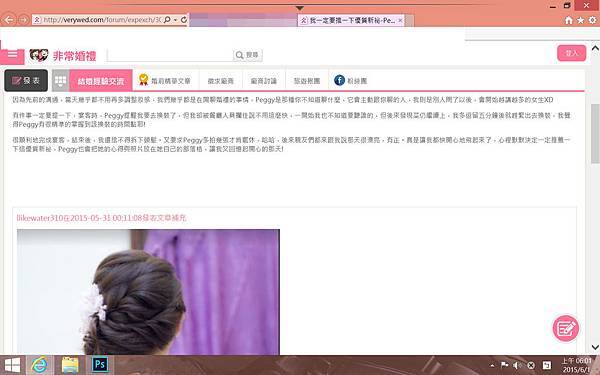
Task: Click the address bar search magnifier
Action: pos(167,20)
